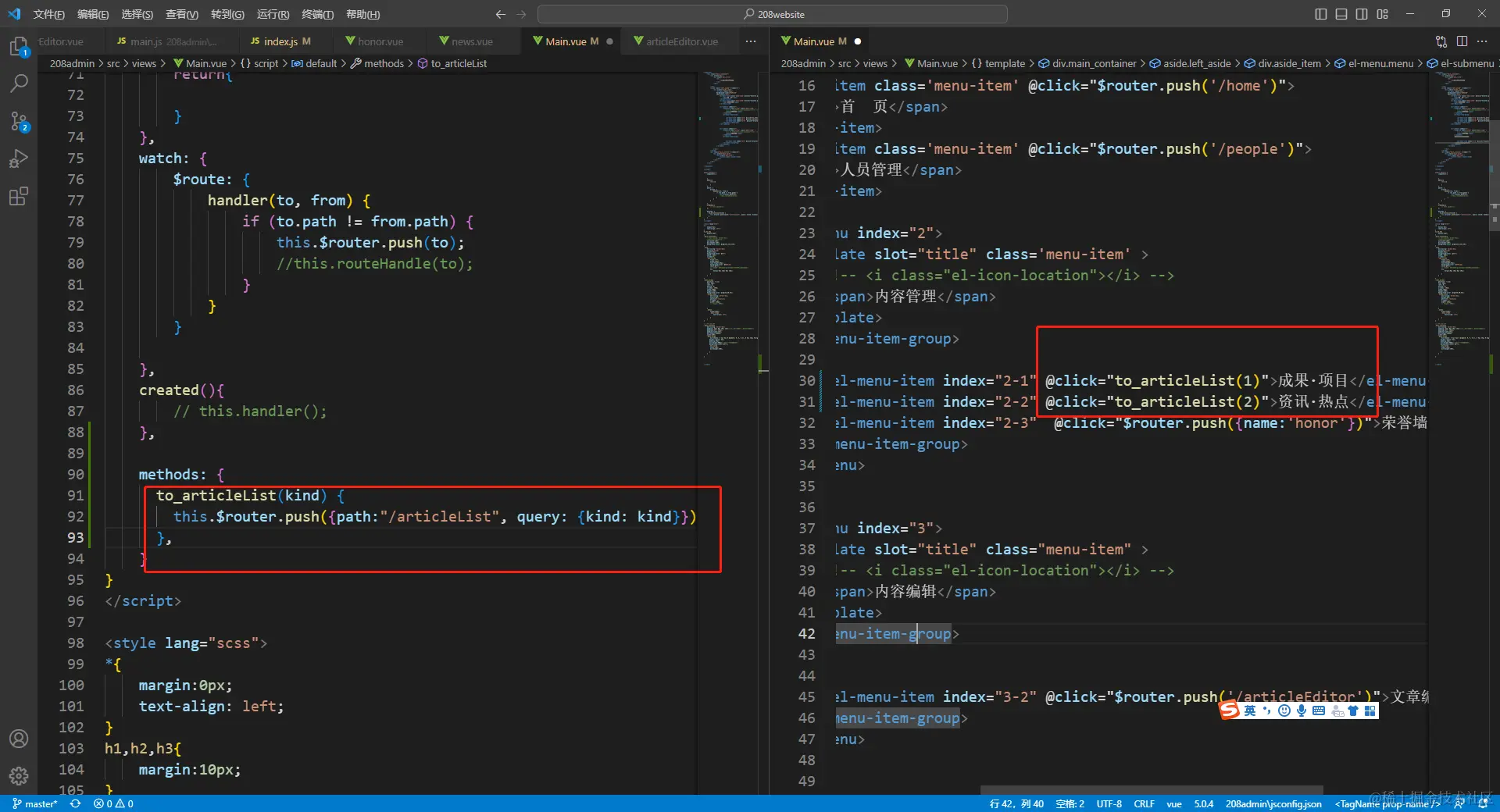Click the 行 42, 列 40 cursor position indicator
1500x812 pixels.
[x=1016, y=803]
